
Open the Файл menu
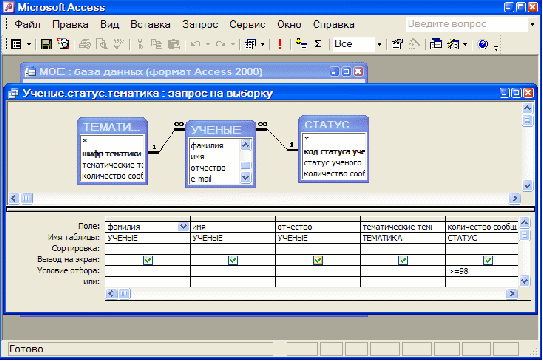point(28,25)
